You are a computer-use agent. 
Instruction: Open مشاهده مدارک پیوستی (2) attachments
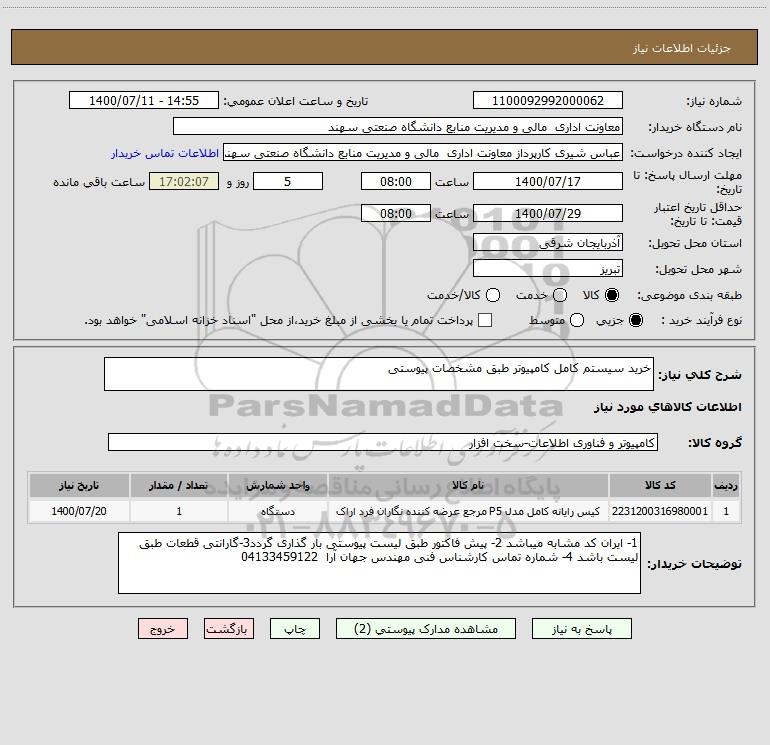point(426,629)
